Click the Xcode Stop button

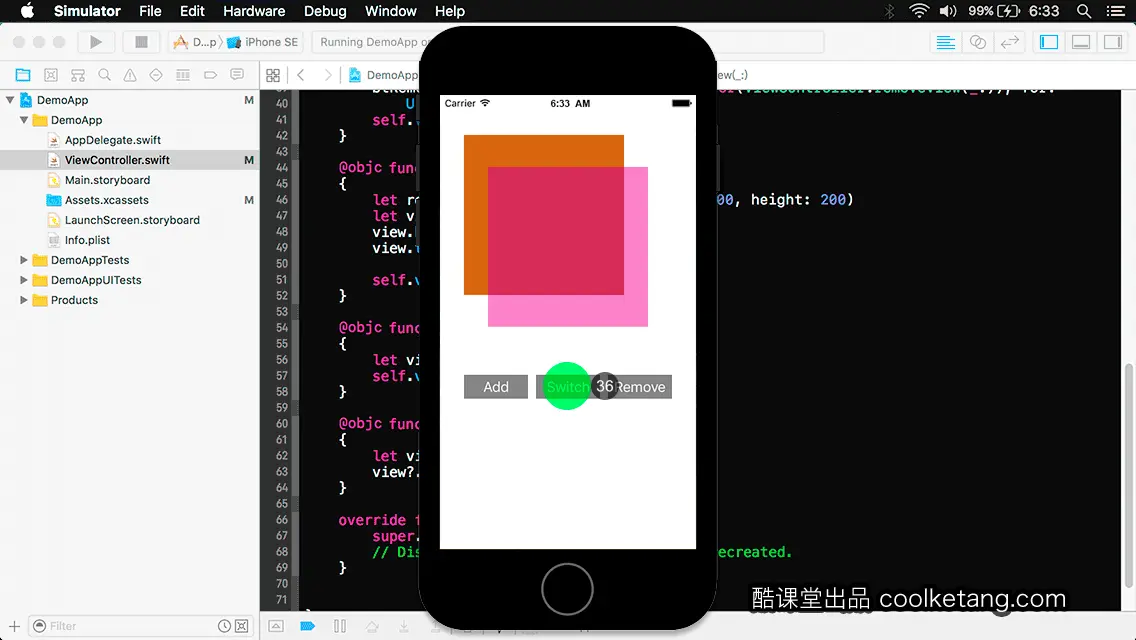(x=141, y=42)
